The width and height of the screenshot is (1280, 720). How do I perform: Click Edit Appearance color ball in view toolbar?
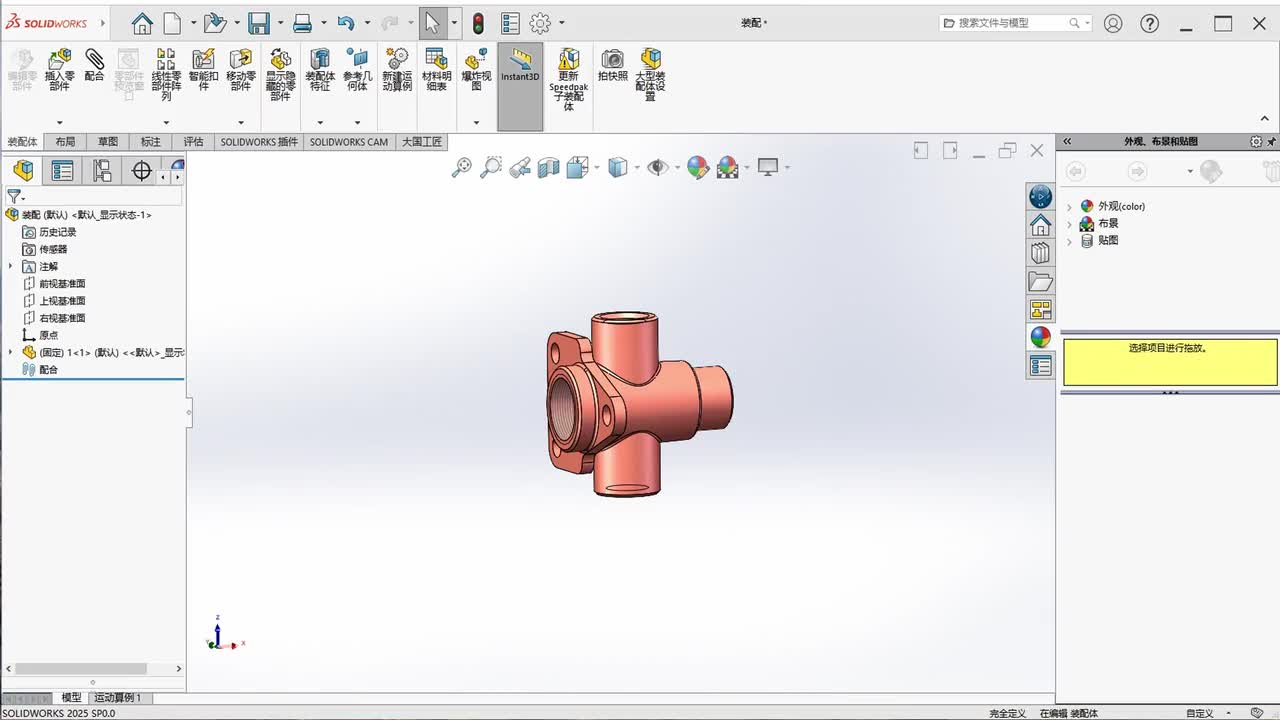[697, 168]
